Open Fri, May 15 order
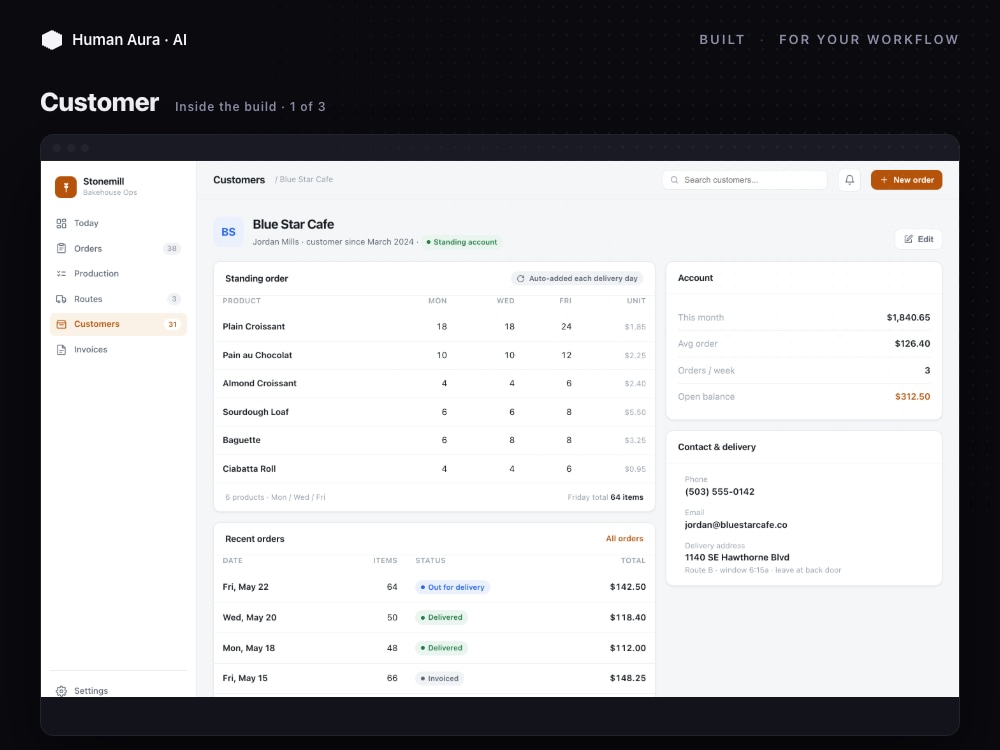The width and height of the screenshot is (1000, 750). pos(434,679)
